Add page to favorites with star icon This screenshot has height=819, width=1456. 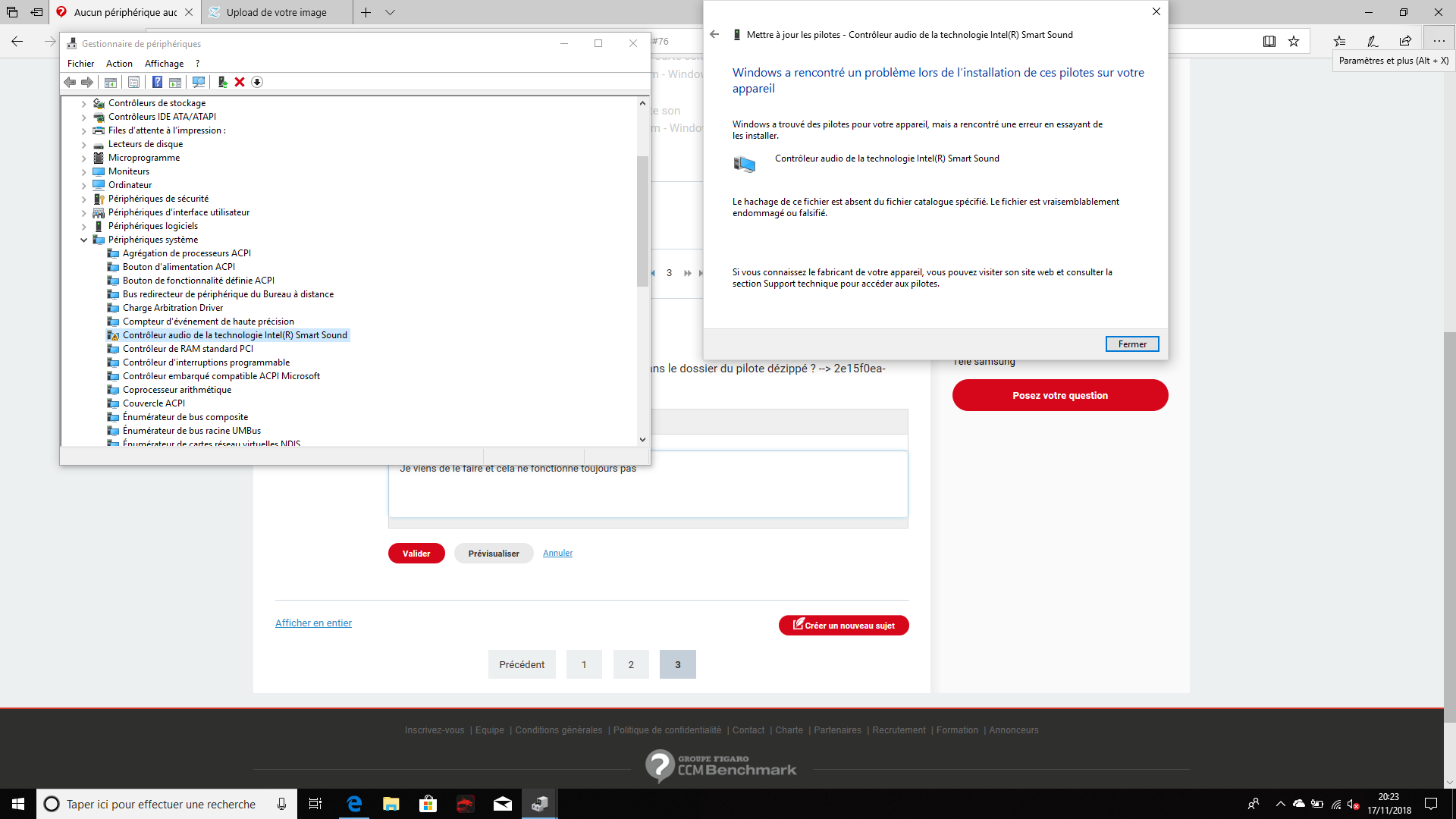pos(1294,41)
